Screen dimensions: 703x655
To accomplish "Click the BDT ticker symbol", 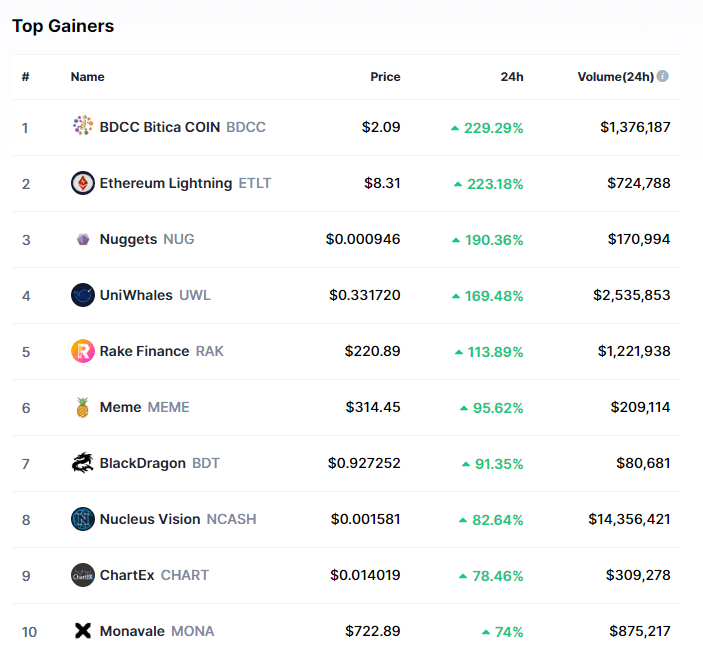I will [206, 463].
